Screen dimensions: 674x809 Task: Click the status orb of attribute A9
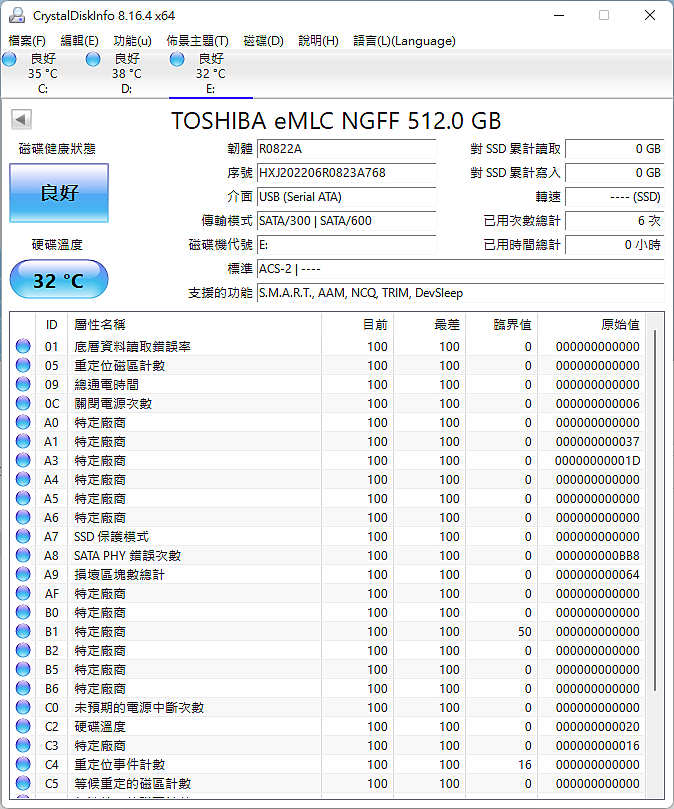[x=23, y=574]
